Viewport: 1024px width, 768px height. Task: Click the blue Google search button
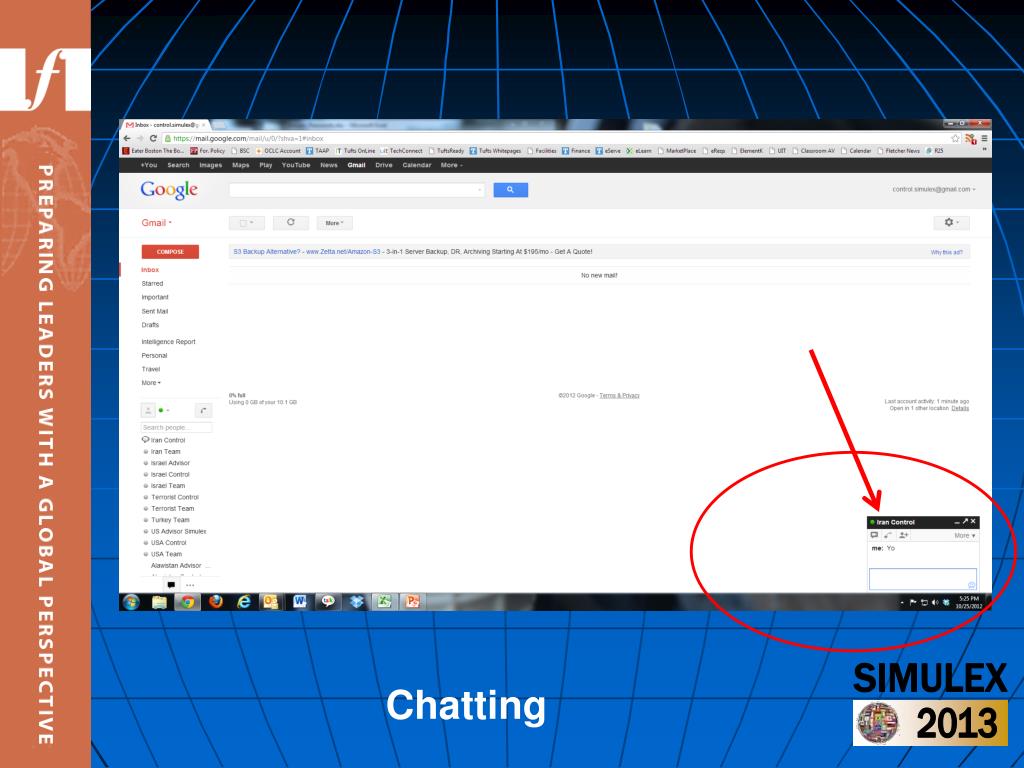[x=510, y=190]
